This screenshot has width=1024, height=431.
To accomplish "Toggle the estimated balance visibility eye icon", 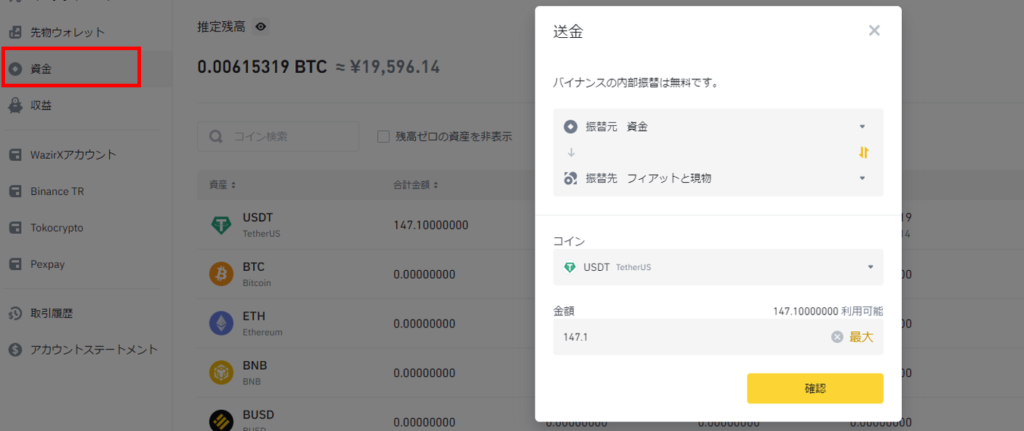I will tap(261, 27).
